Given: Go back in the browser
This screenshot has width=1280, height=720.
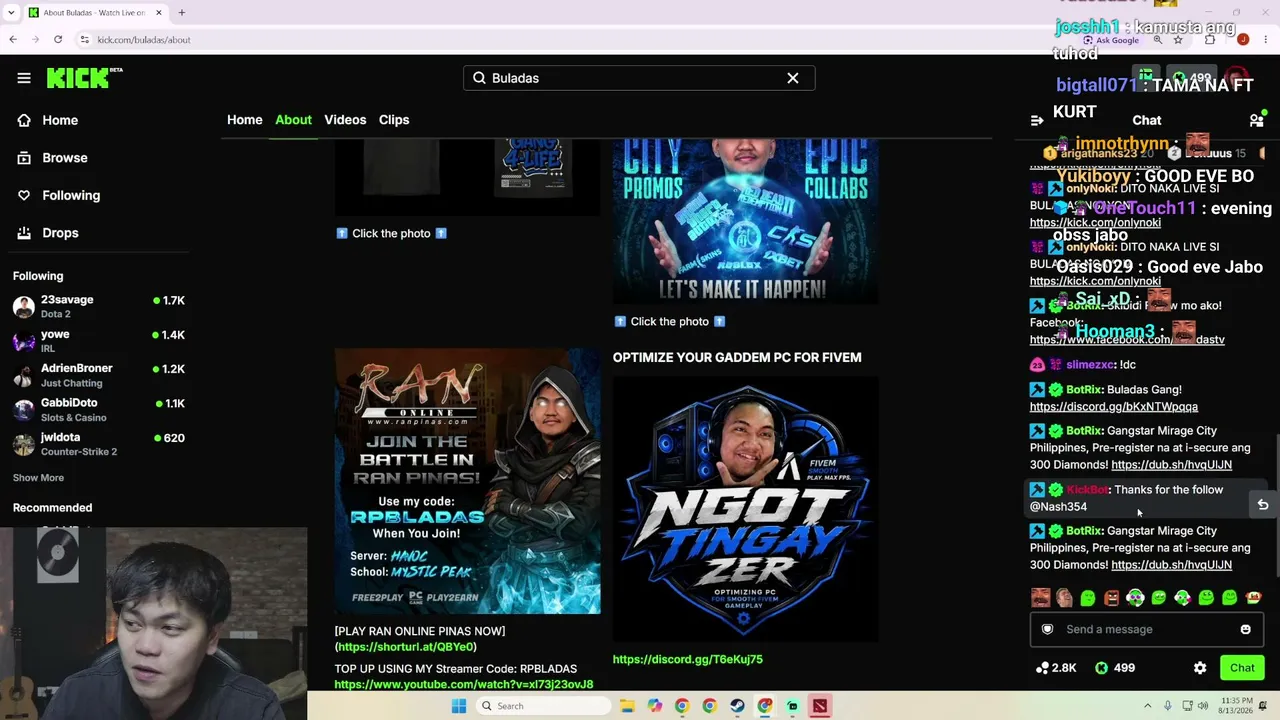Looking at the screenshot, I should 13,39.
